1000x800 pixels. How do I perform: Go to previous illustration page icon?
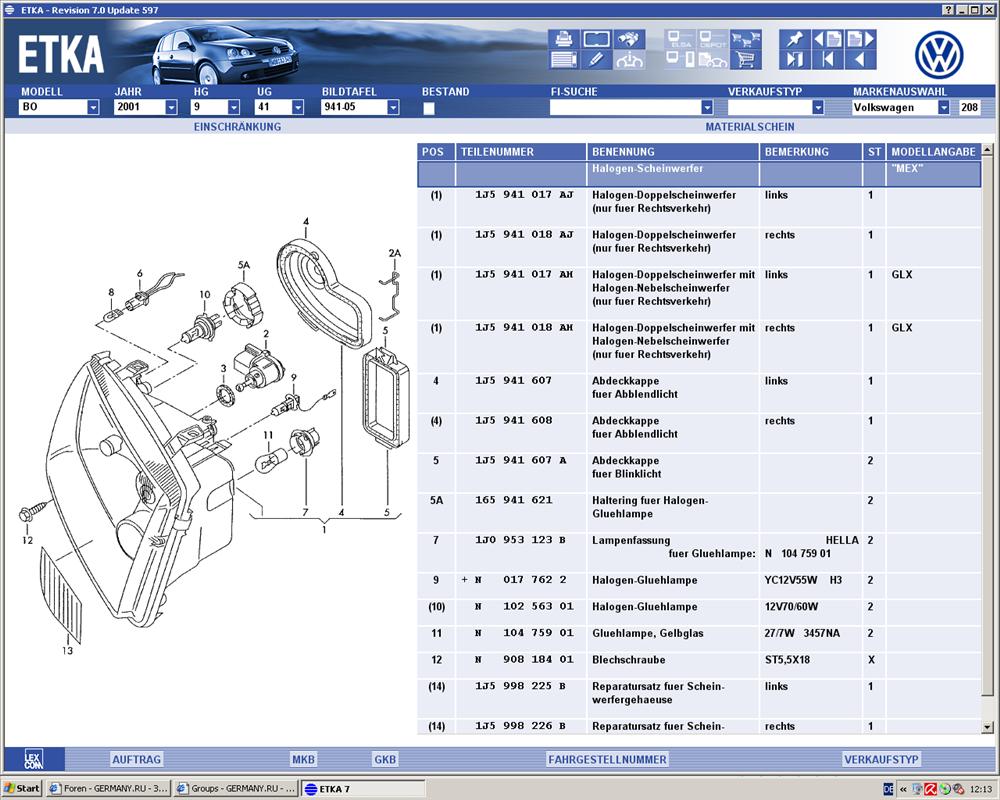click(x=828, y=39)
